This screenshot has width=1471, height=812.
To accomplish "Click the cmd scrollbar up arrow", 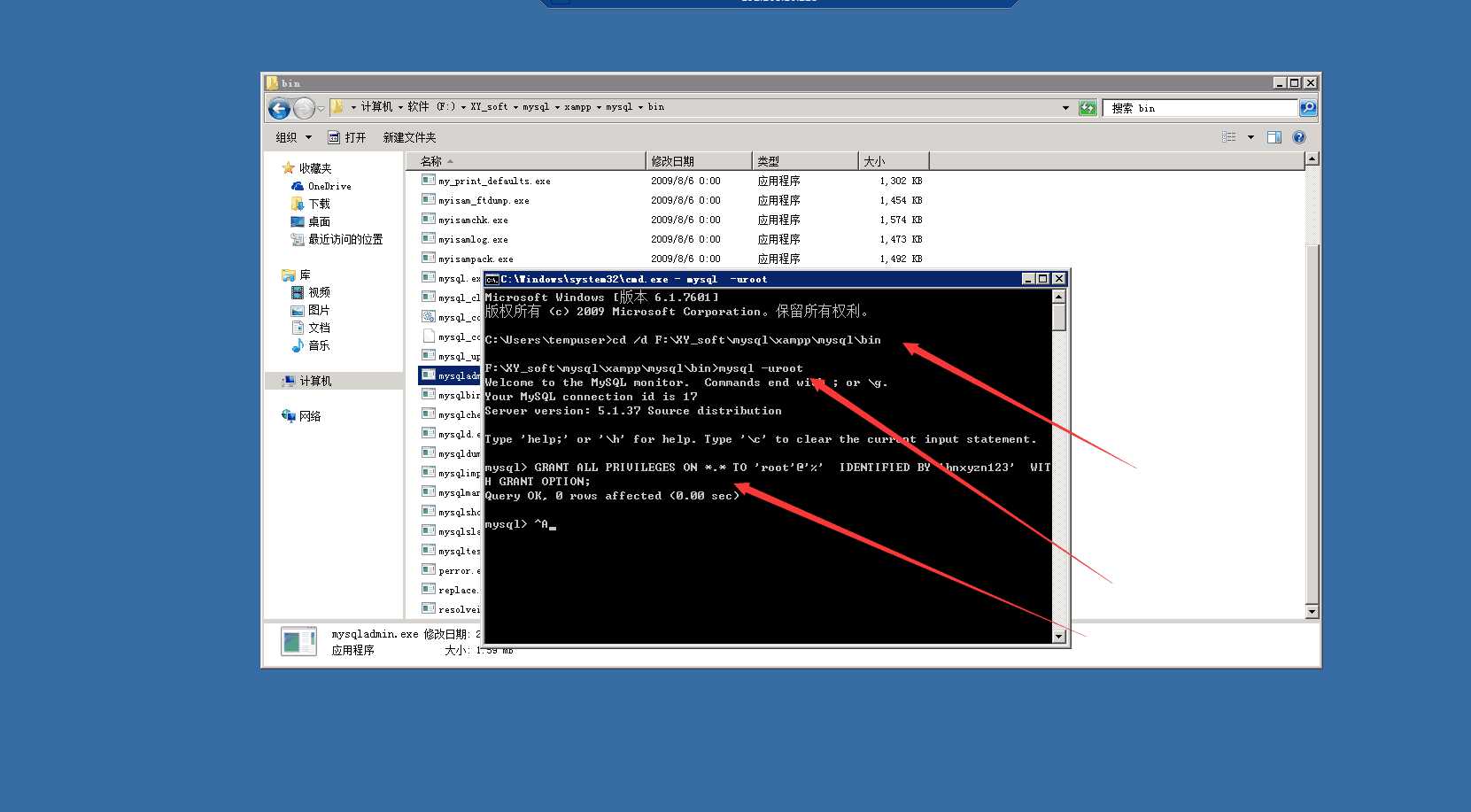I will click(1059, 297).
